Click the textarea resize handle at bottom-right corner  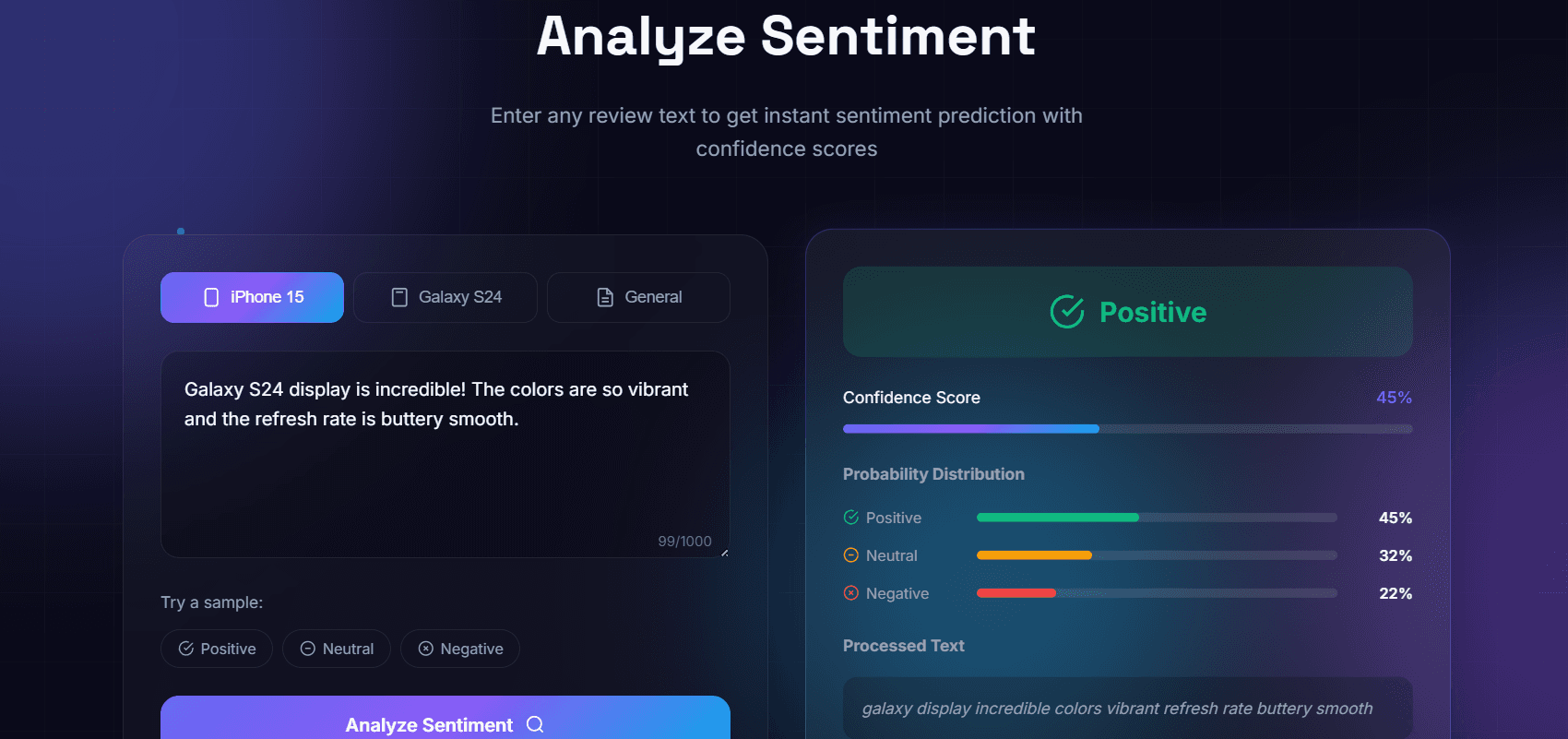coord(725,552)
